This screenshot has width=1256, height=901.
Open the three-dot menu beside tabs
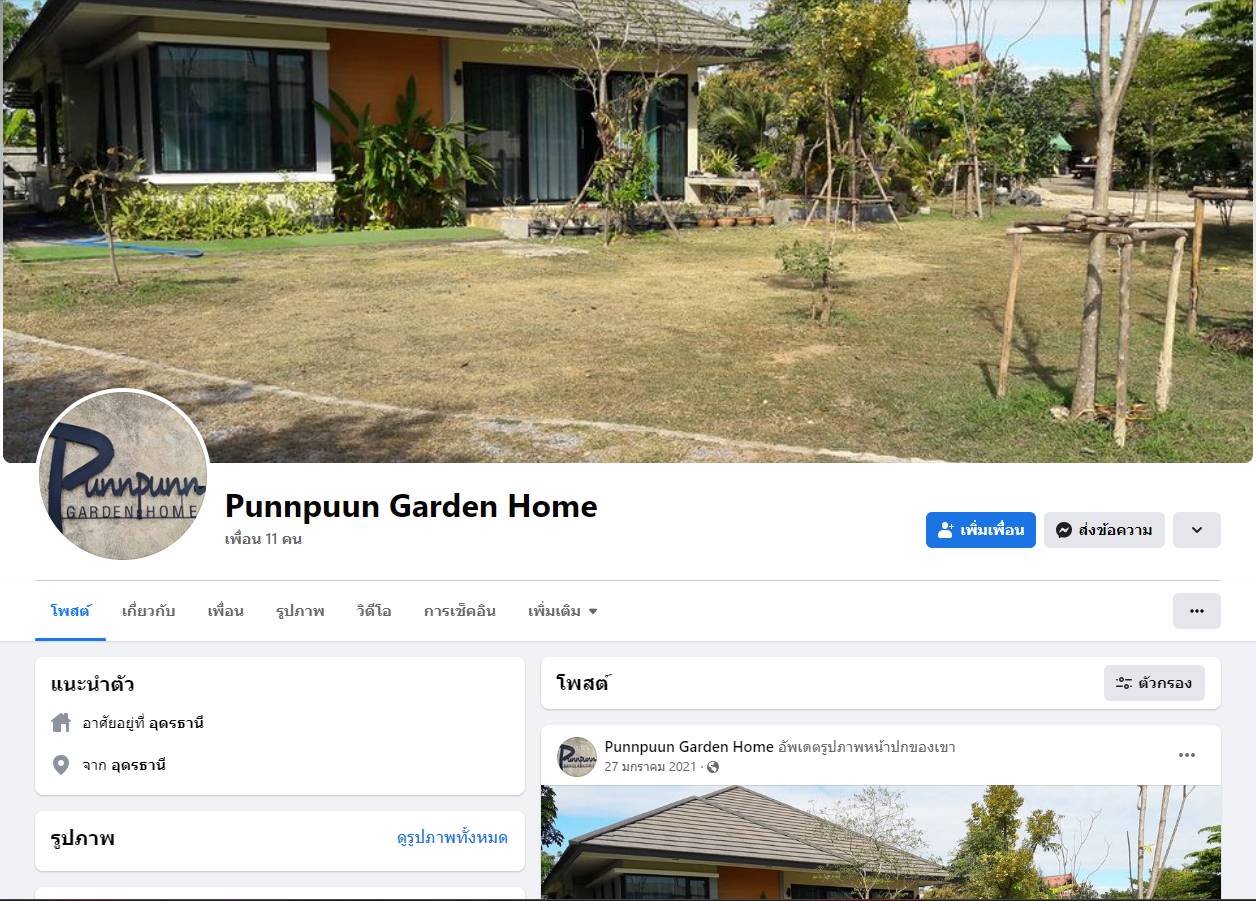(x=1196, y=611)
